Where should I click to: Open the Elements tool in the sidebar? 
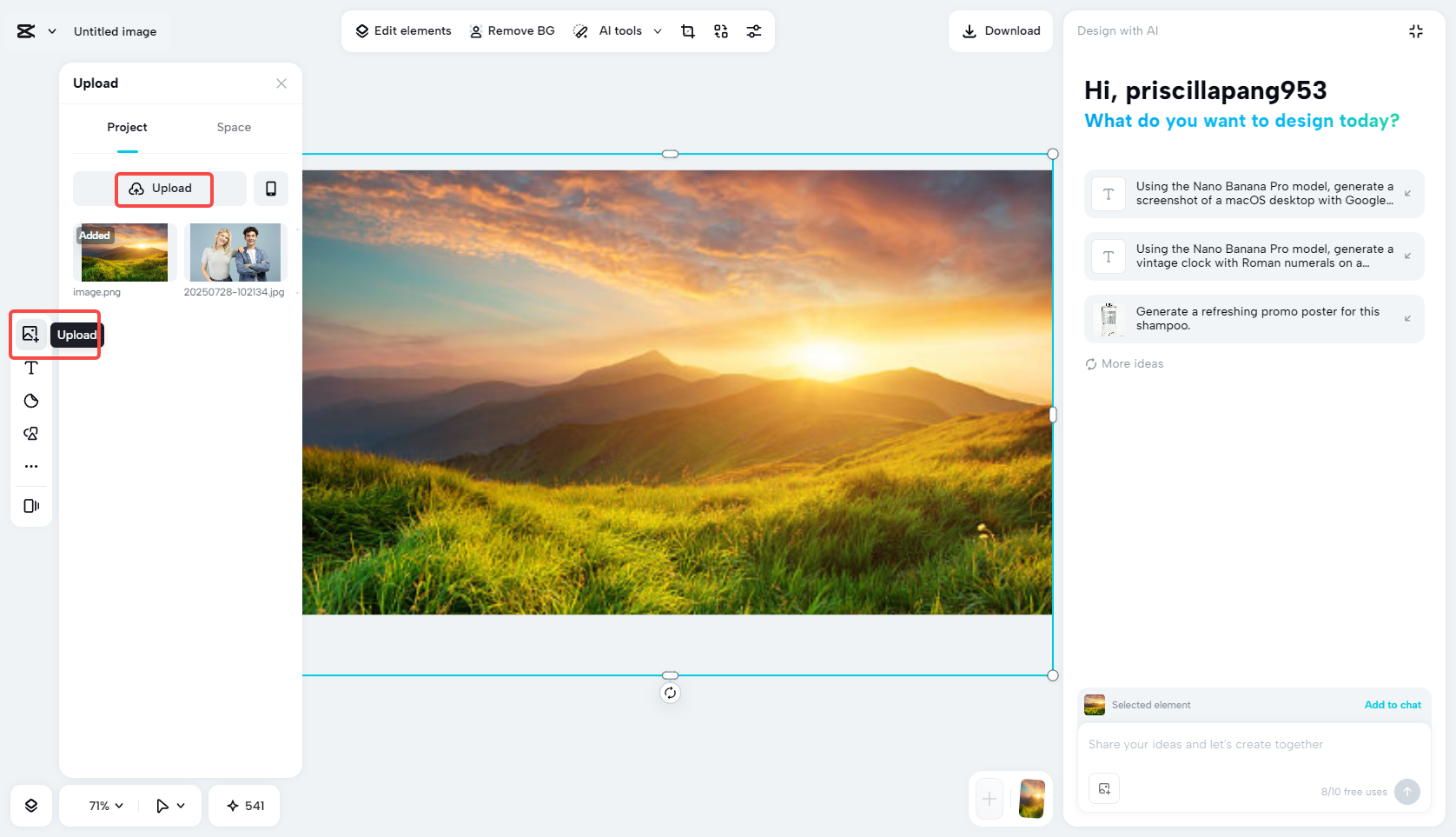pos(30,433)
